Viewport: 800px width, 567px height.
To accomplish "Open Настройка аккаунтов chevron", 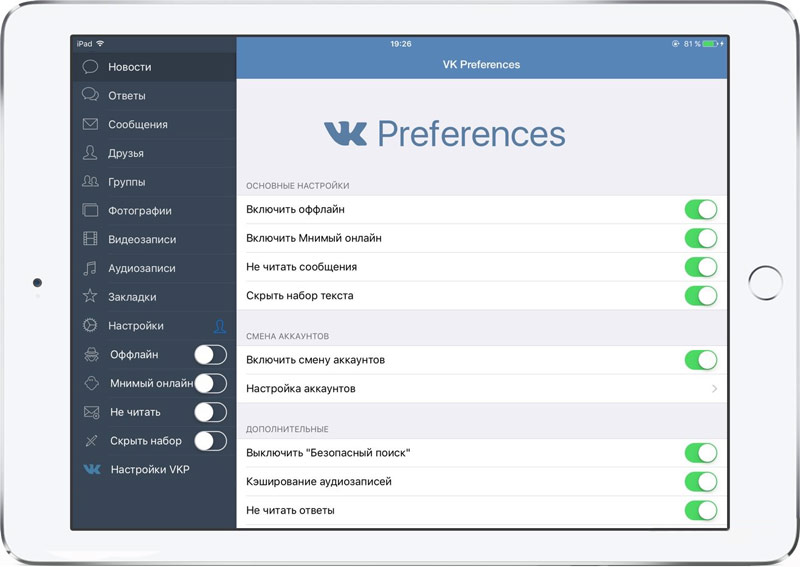I will 714,389.
